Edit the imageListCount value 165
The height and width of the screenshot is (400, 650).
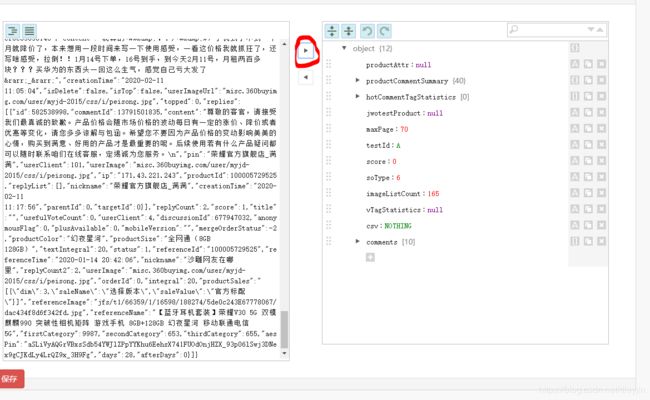(x=433, y=194)
